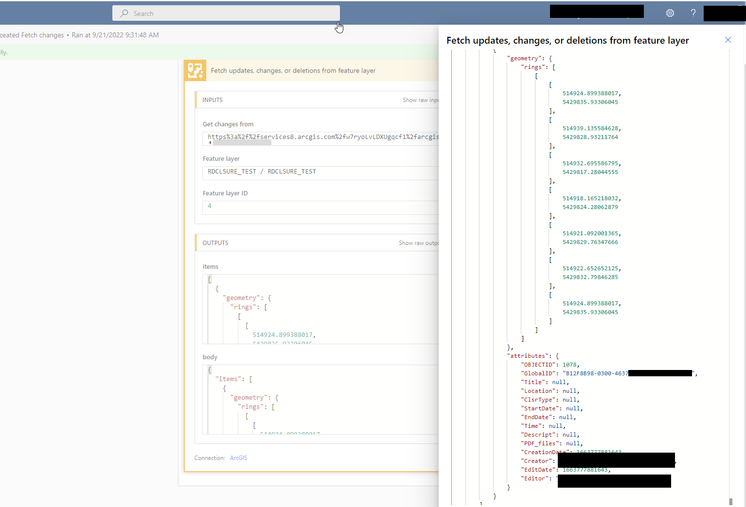Click the INPUTS section header

(x=213, y=100)
